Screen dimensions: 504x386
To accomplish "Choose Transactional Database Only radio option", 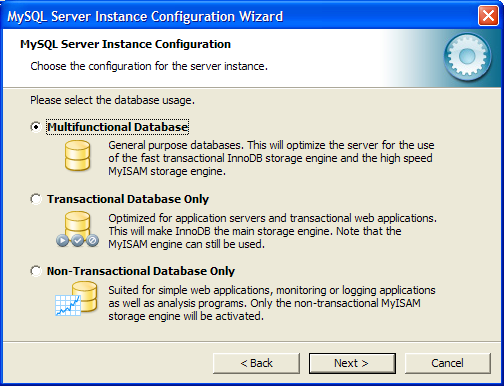I will (x=36, y=199).
